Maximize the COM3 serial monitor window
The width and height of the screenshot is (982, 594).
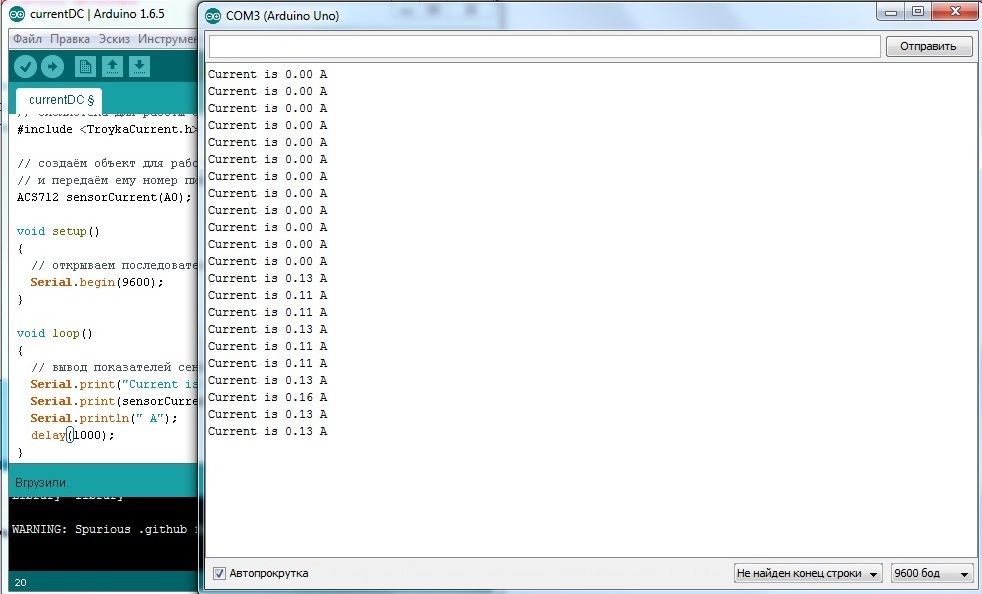coord(917,12)
